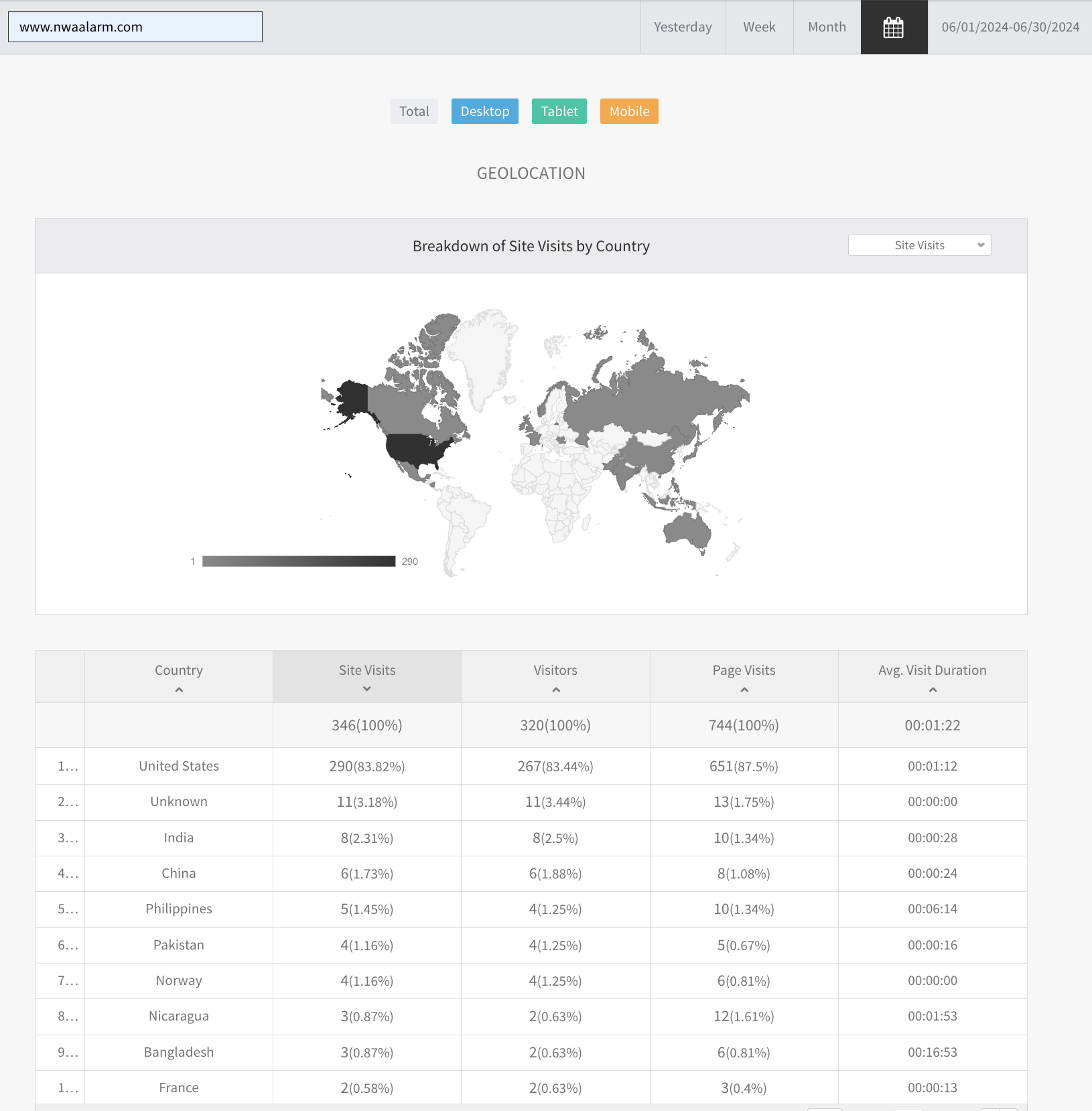Select the United States row
Image resolution: width=1092 pixels, height=1111 pixels.
531,767
